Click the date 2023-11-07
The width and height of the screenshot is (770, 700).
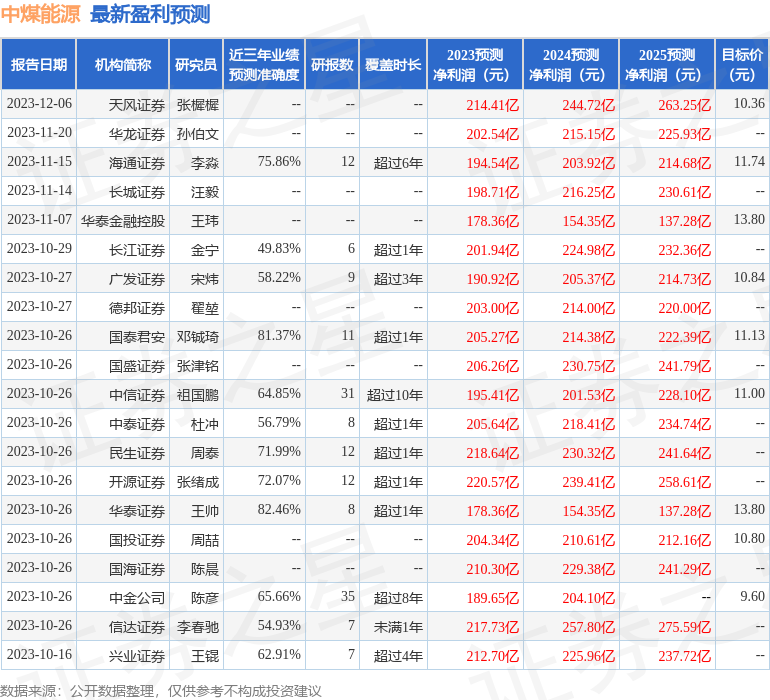[x=39, y=220]
